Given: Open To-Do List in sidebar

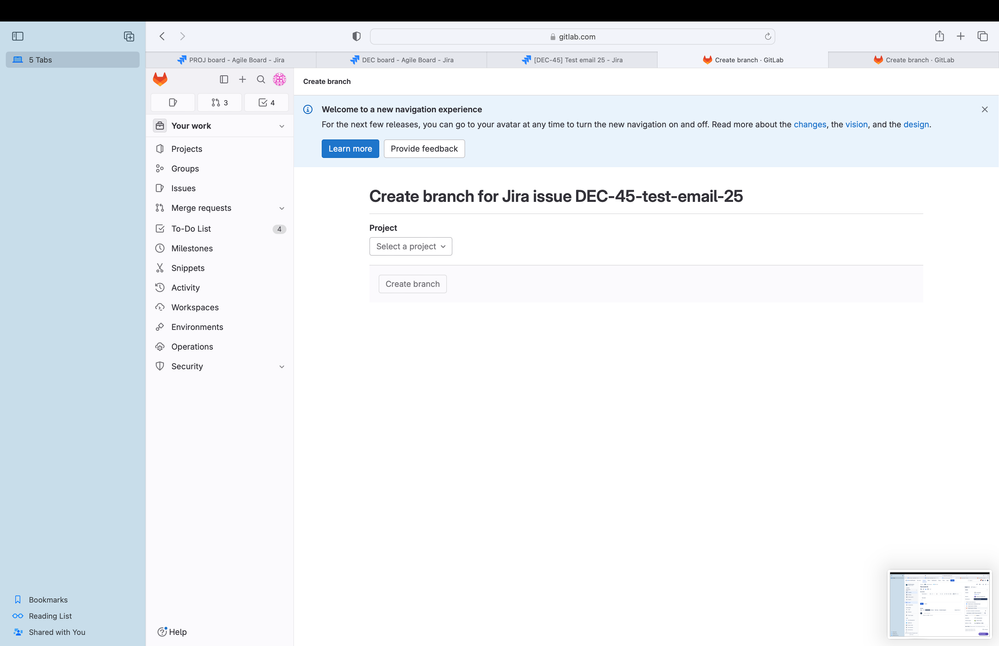Looking at the screenshot, I should pyautogui.click(x=220, y=229).
